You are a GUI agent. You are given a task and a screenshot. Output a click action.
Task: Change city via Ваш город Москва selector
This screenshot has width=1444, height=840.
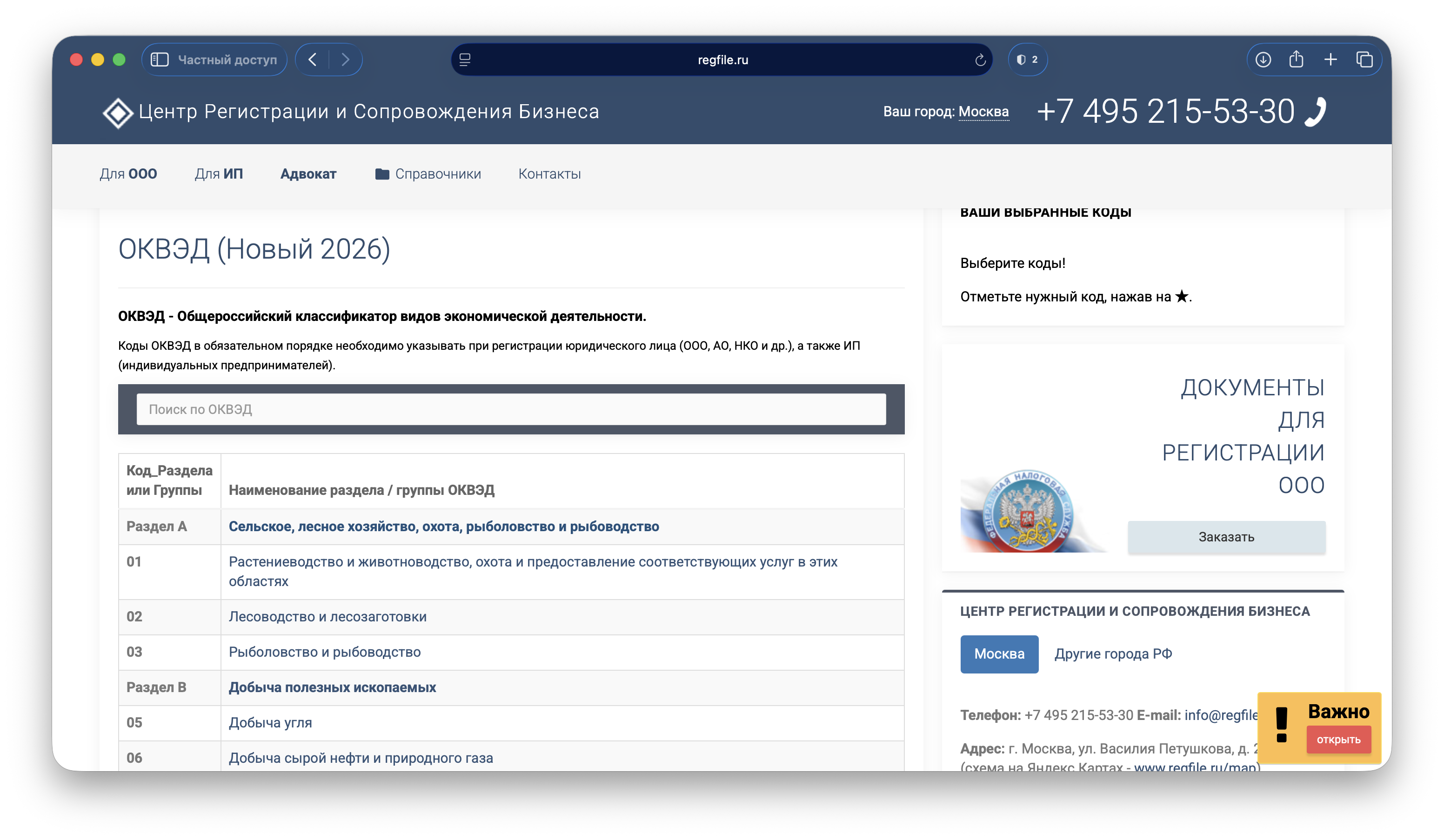pos(984,112)
